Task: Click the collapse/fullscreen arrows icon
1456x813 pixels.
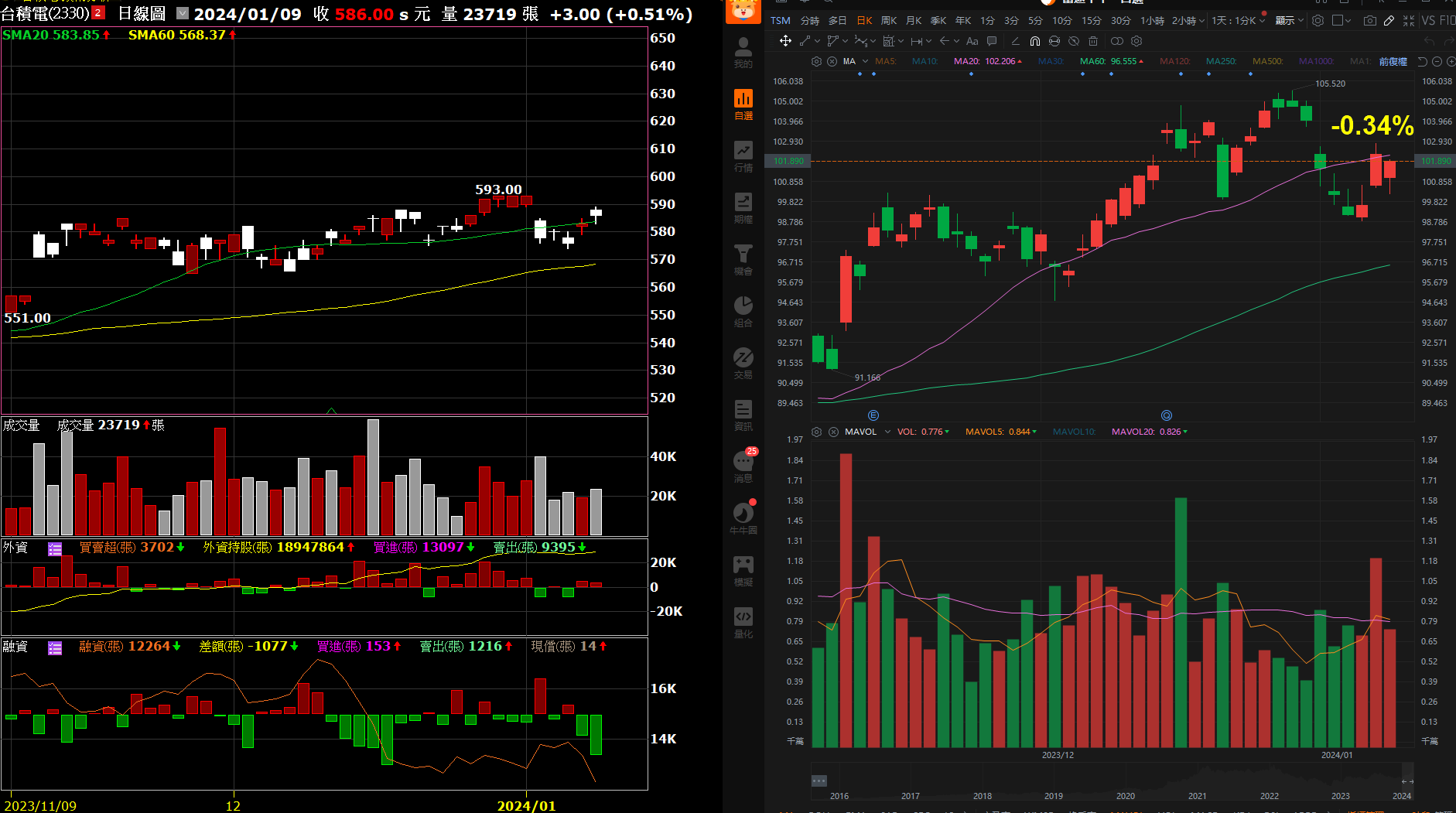Action: [x=1409, y=21]
